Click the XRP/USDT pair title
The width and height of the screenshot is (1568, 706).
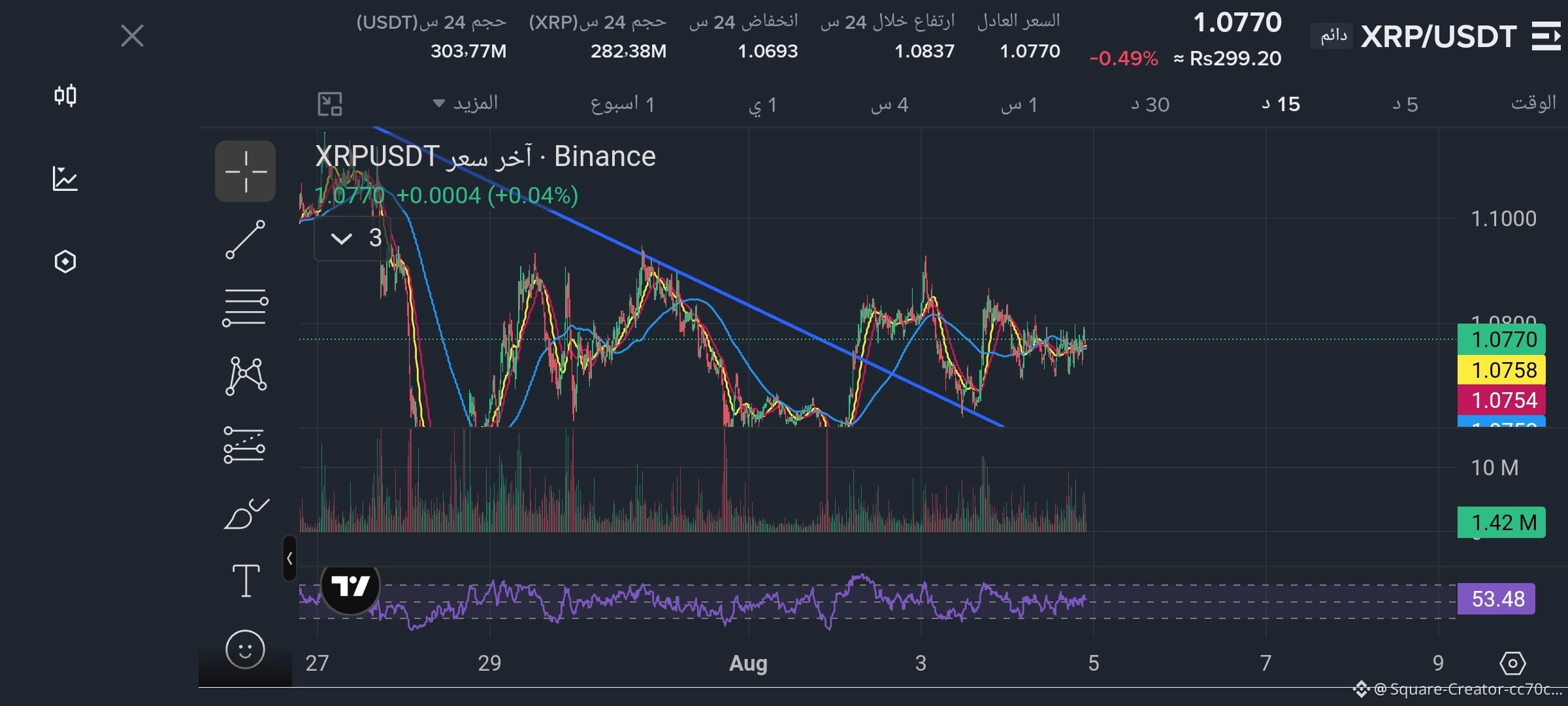(1439, 37)
